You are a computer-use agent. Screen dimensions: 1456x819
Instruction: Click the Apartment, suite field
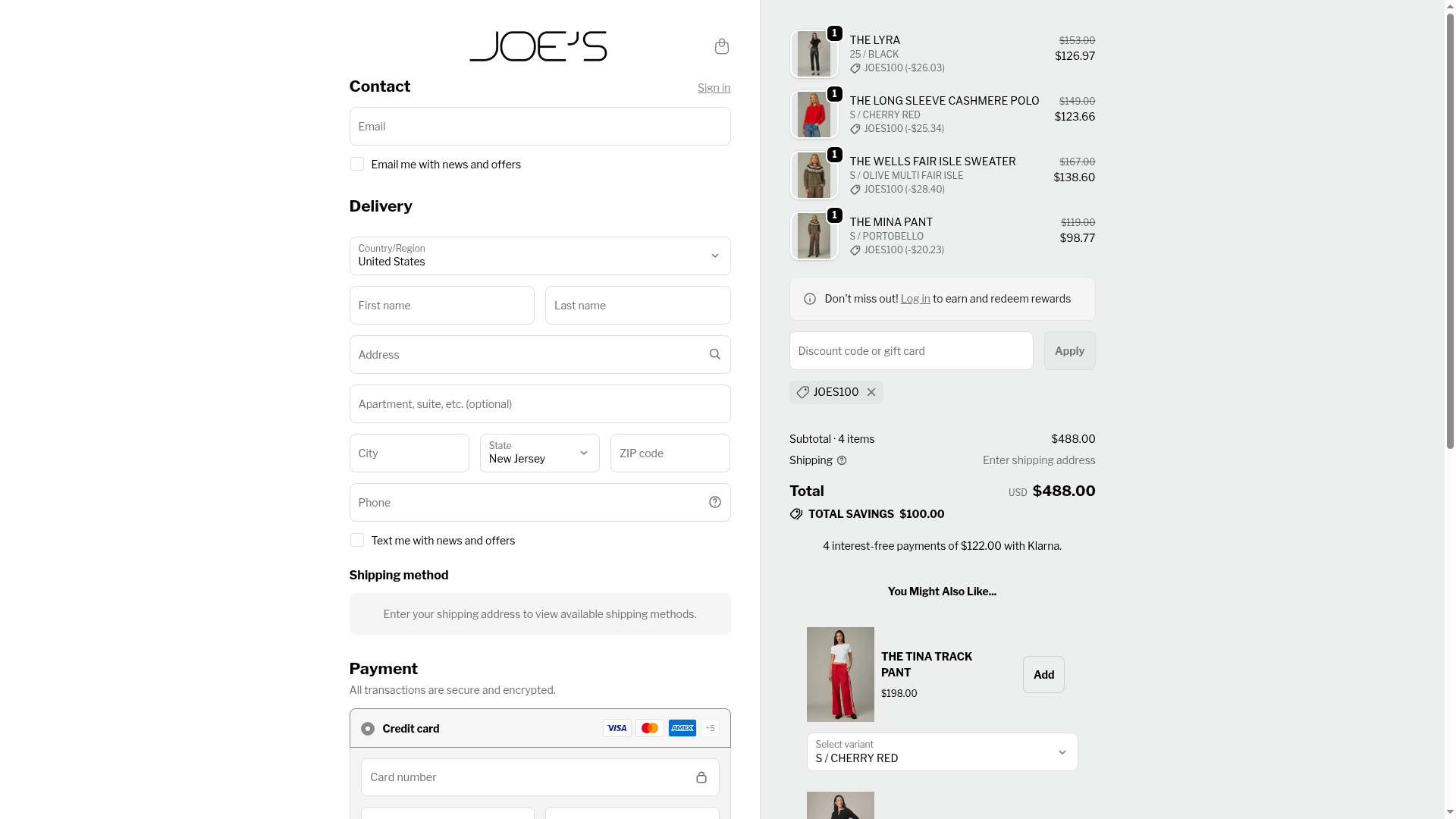540,403
